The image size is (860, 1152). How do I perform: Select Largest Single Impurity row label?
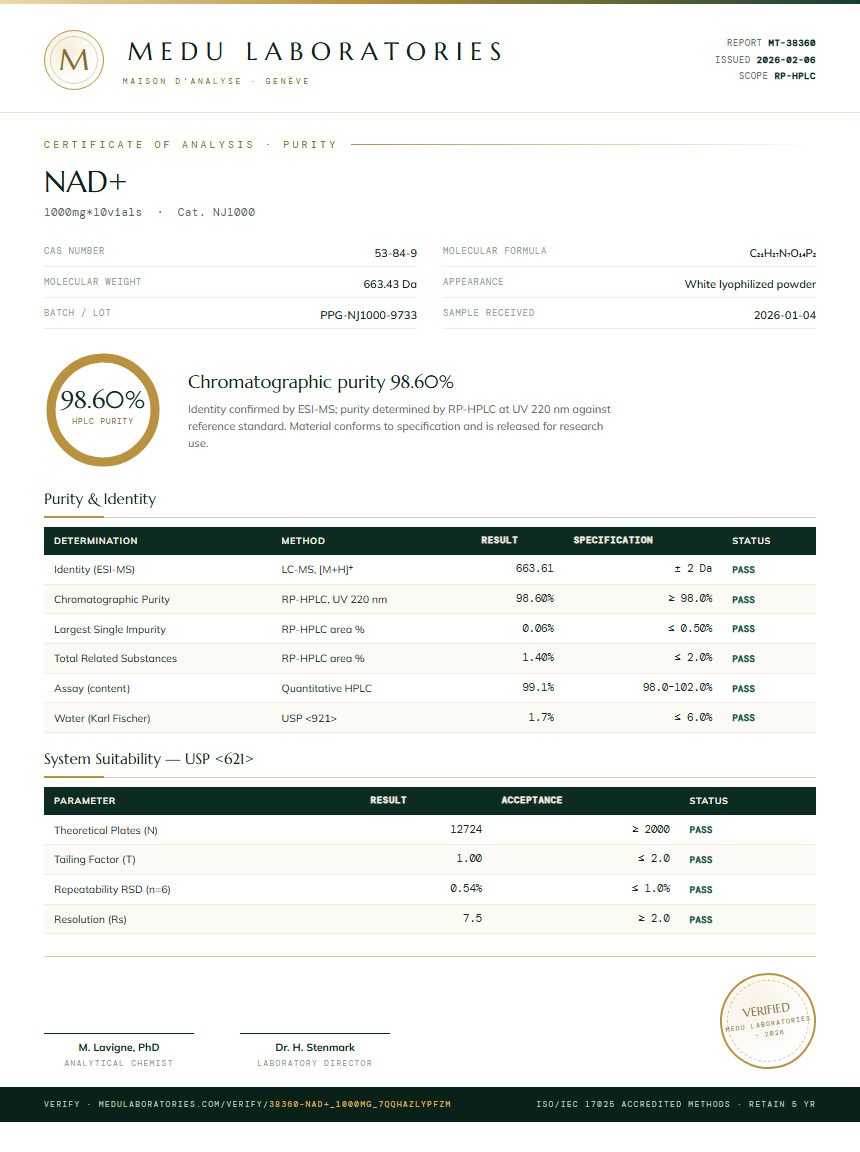click(x=110, y=630)
